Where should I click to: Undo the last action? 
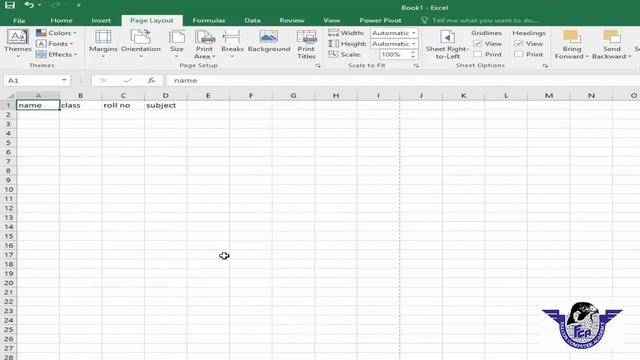click(29, 5)
